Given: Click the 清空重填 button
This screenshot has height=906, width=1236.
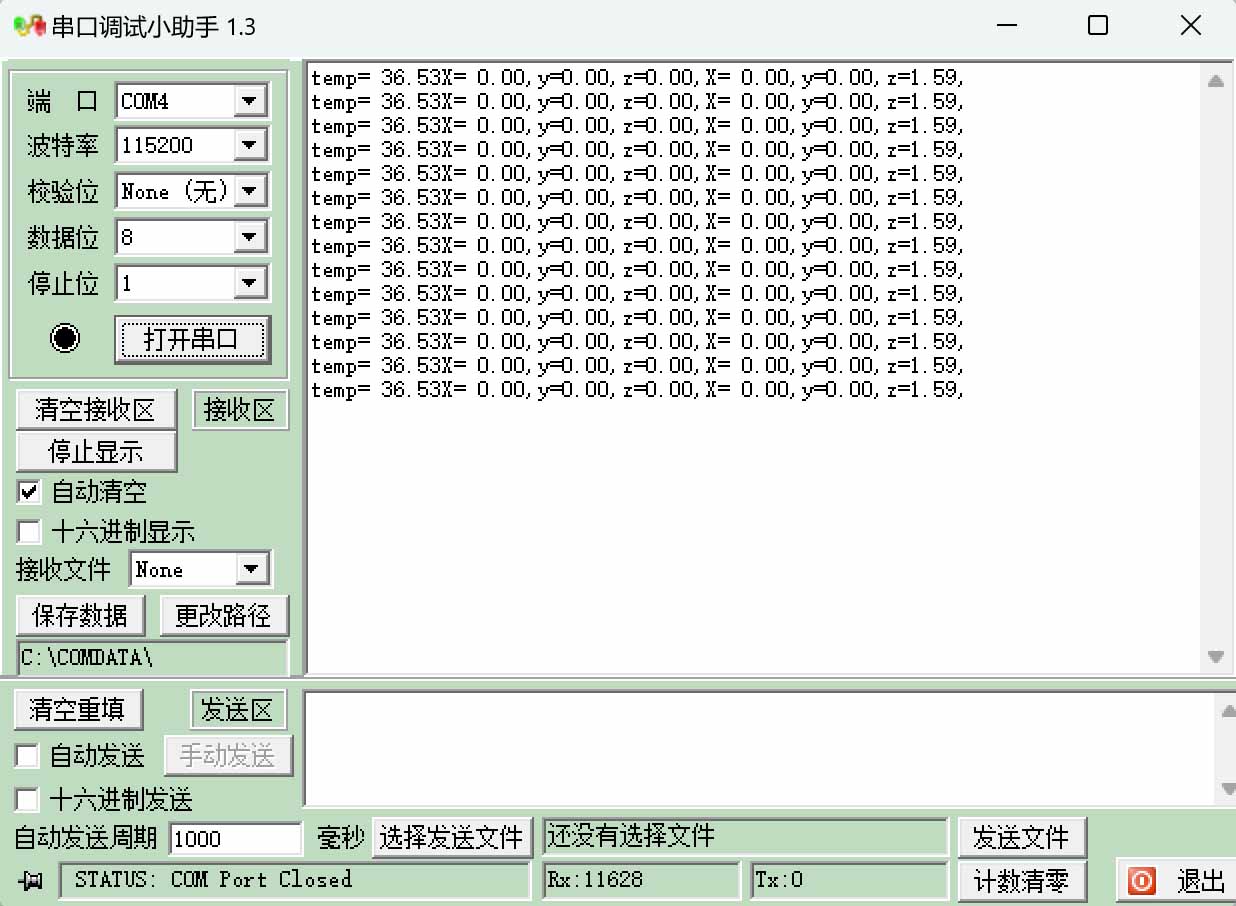Looking at the screenshot, I should [x=78, y=709].
